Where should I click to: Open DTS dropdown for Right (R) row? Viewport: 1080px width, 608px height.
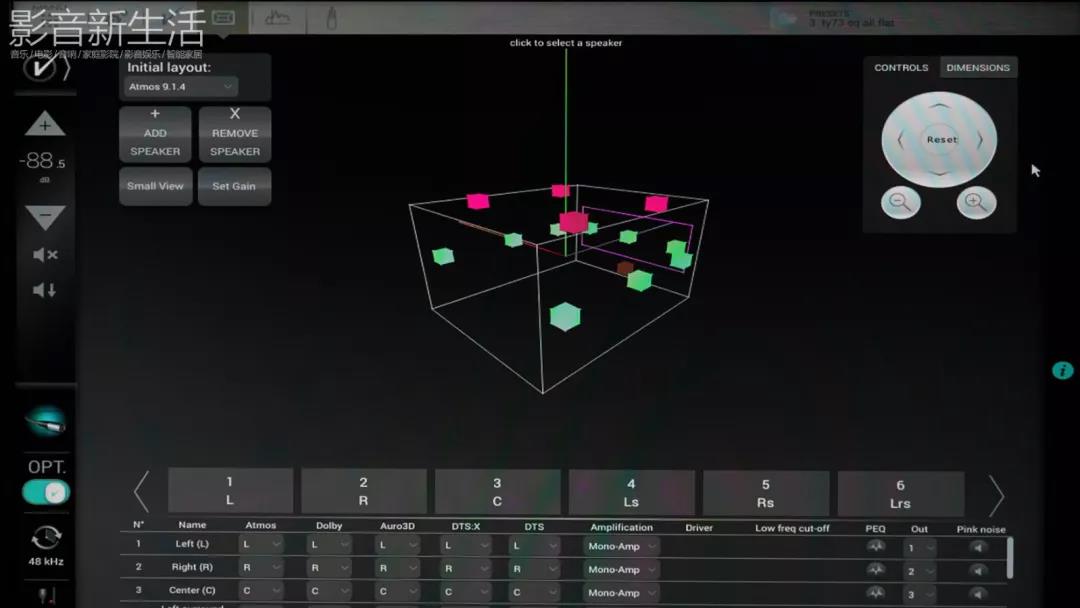coord(534,569)
